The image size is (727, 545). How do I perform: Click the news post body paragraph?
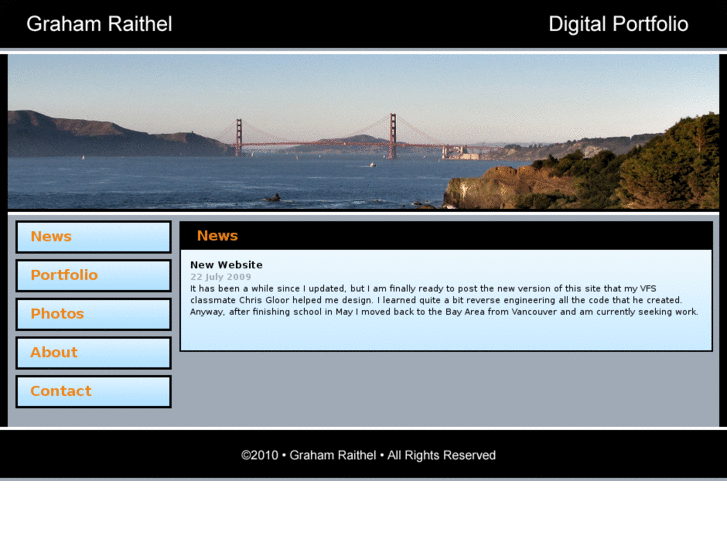[x=444, y=300]
